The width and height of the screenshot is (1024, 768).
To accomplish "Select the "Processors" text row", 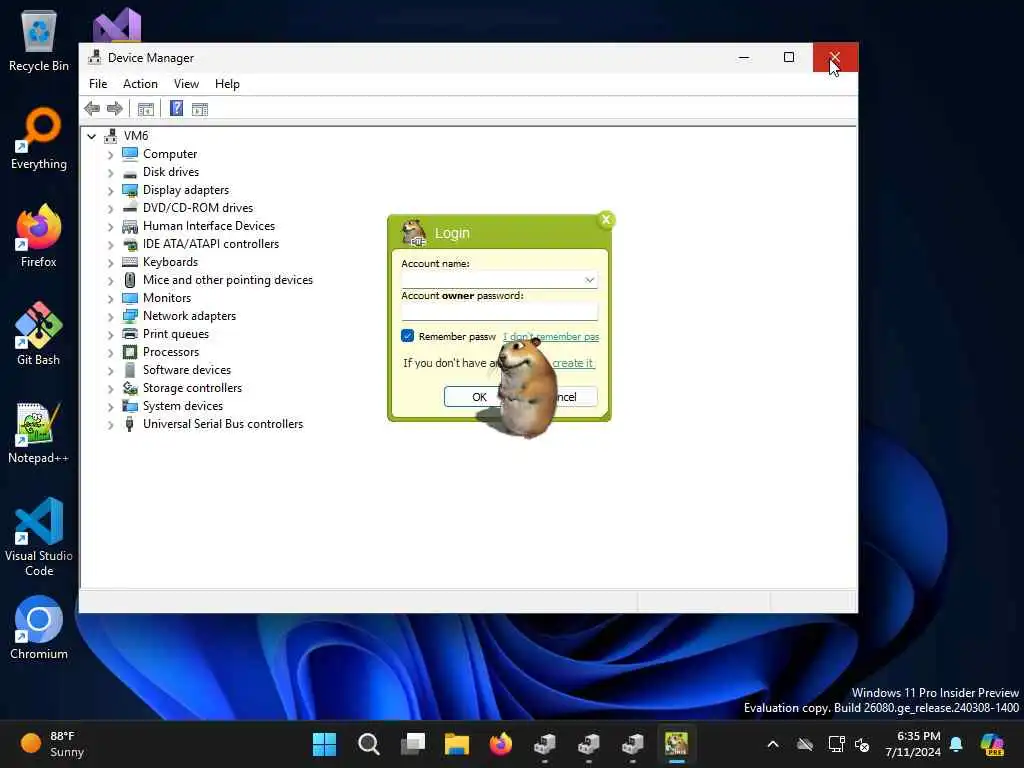I will click(x=171, y=352).
